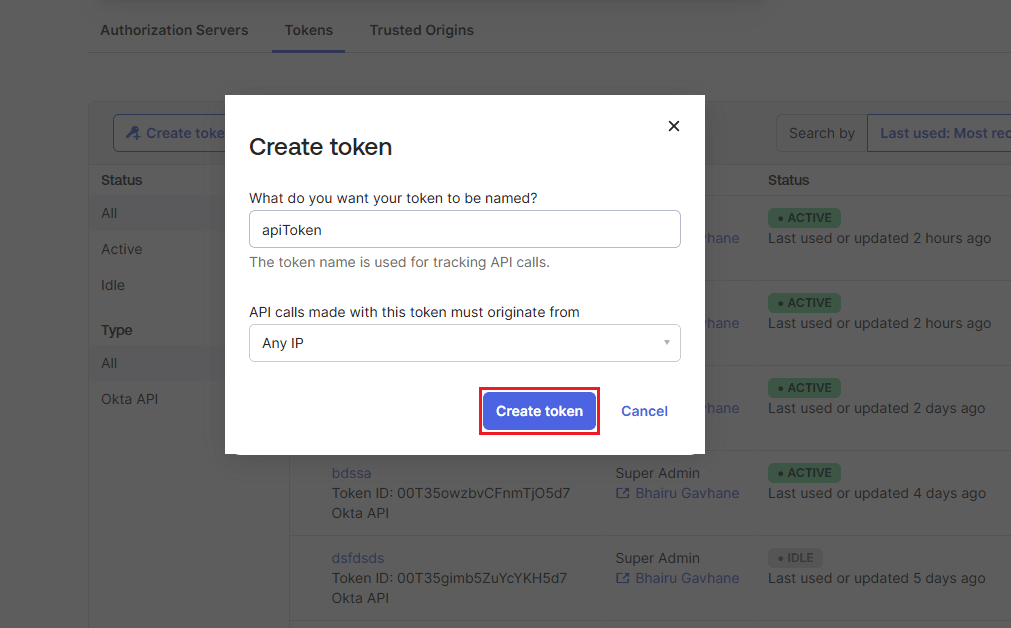Click the background Create token button with icon
This screenshot has height=628, width=1011.
(x=170, y=133)
